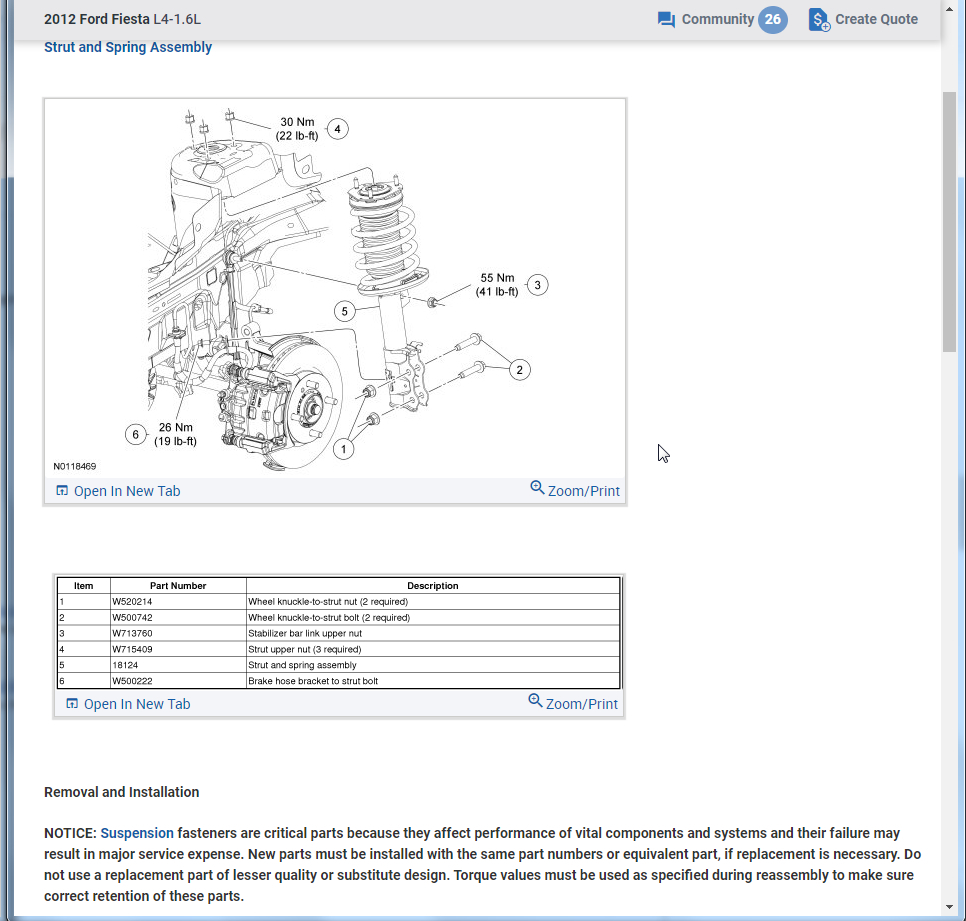Click the Community count badge 26
The image size is (966, 921).
[773, 20]
